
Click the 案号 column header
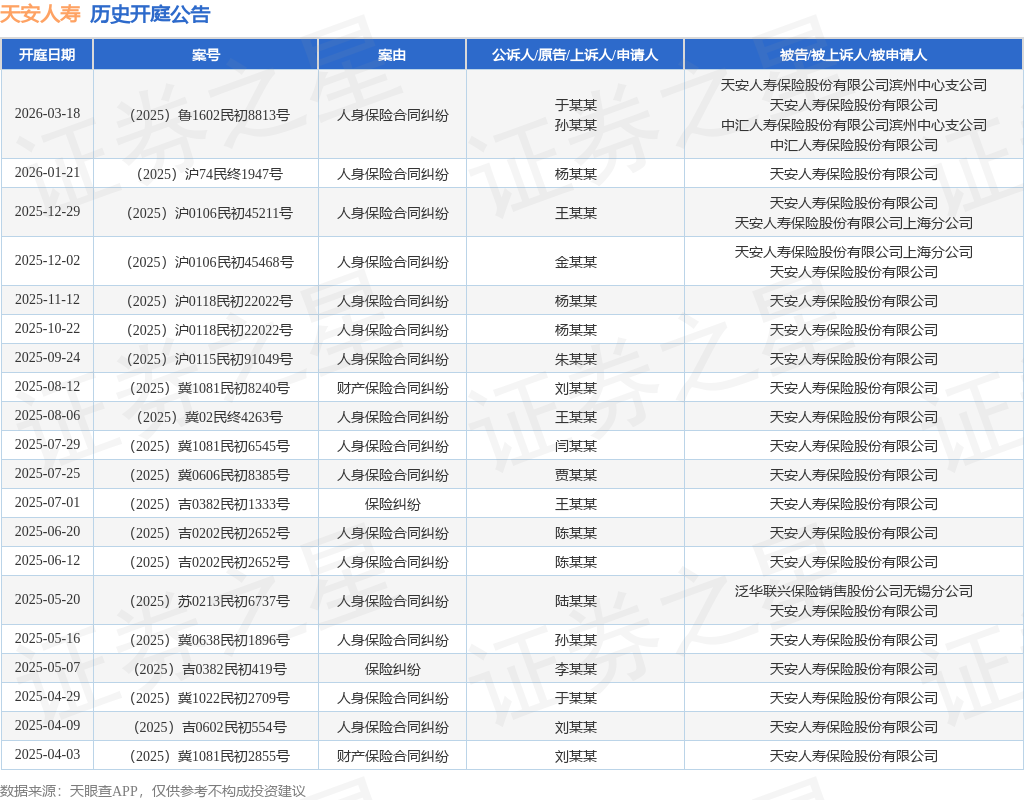pos(206,55)
